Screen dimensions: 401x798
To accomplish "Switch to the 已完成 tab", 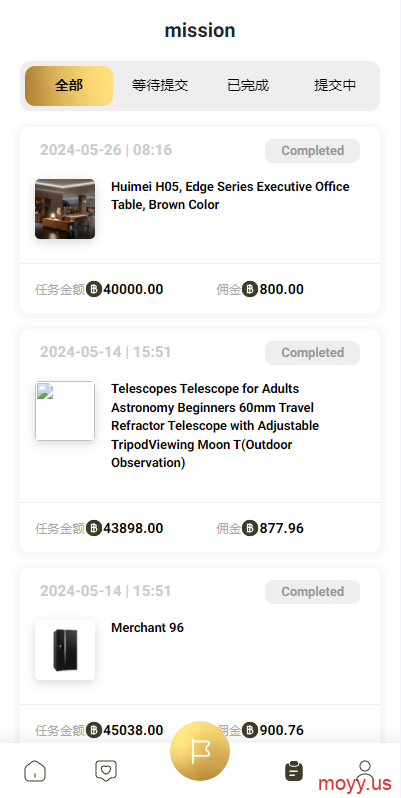I will point(248,86).
